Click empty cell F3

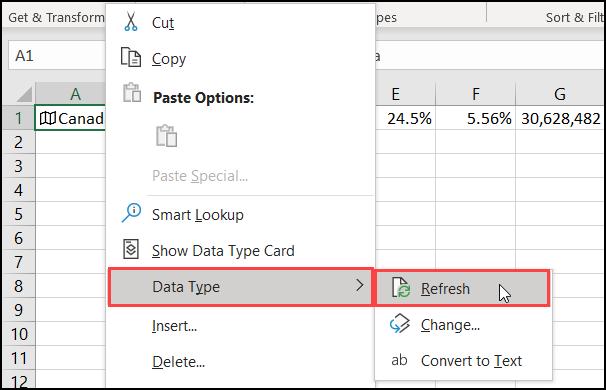coord(475,166)
